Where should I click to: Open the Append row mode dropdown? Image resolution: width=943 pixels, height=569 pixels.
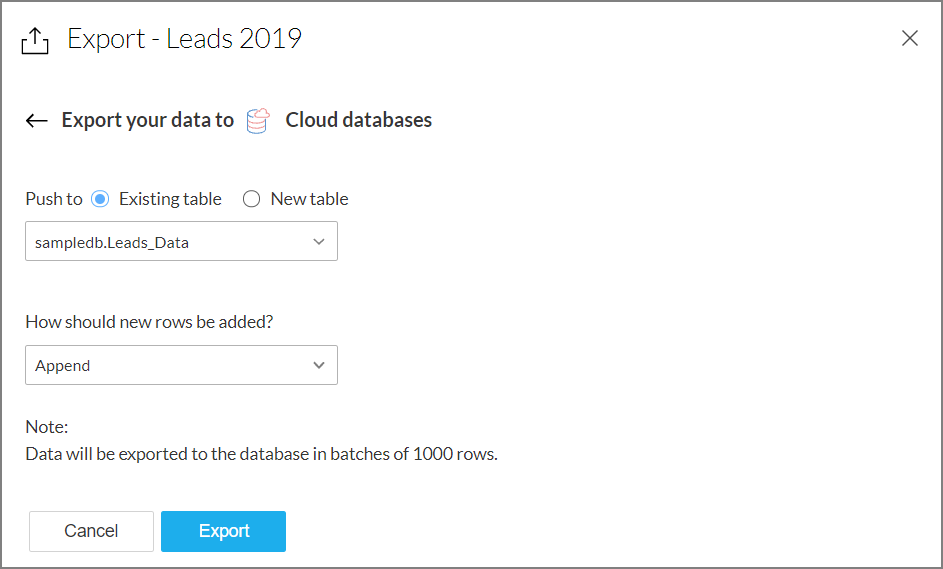(x=170, y=365)
